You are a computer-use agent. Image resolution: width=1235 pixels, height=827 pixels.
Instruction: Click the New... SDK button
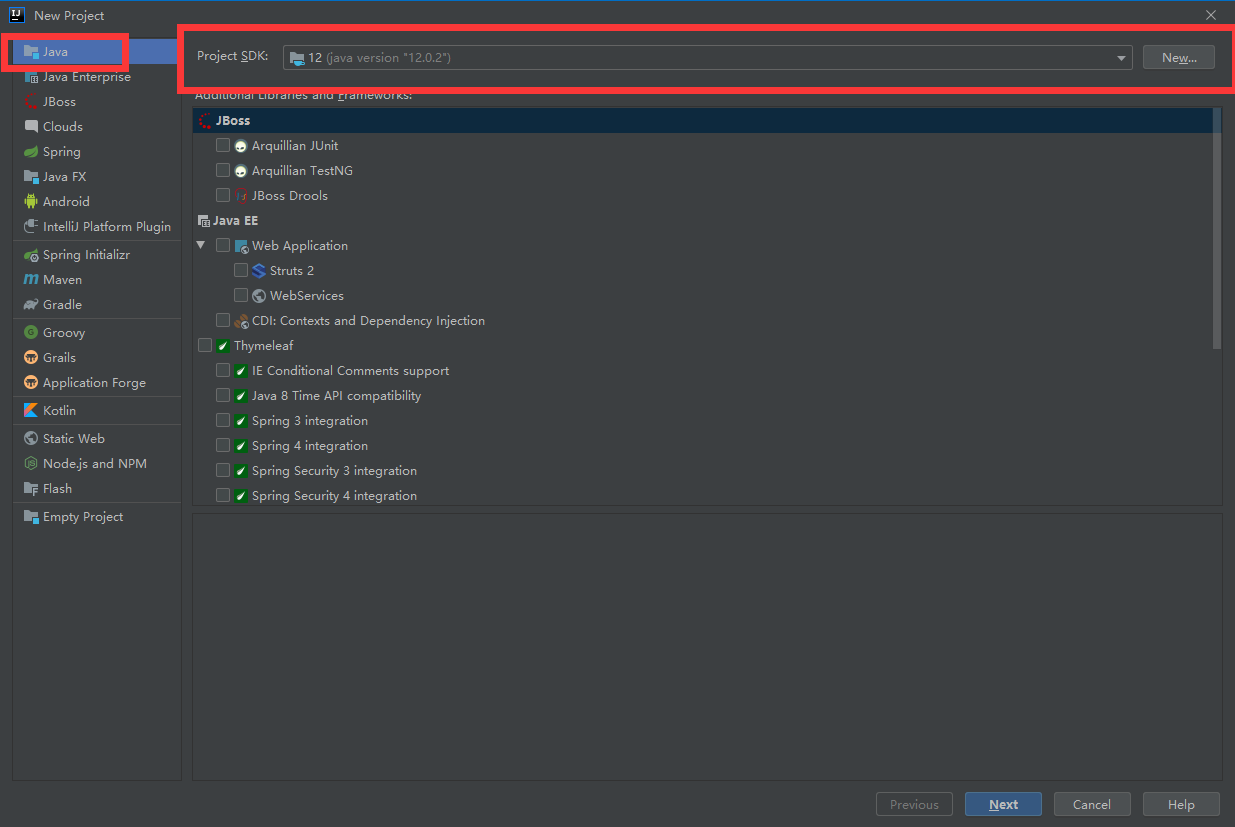coord(1179,58)
